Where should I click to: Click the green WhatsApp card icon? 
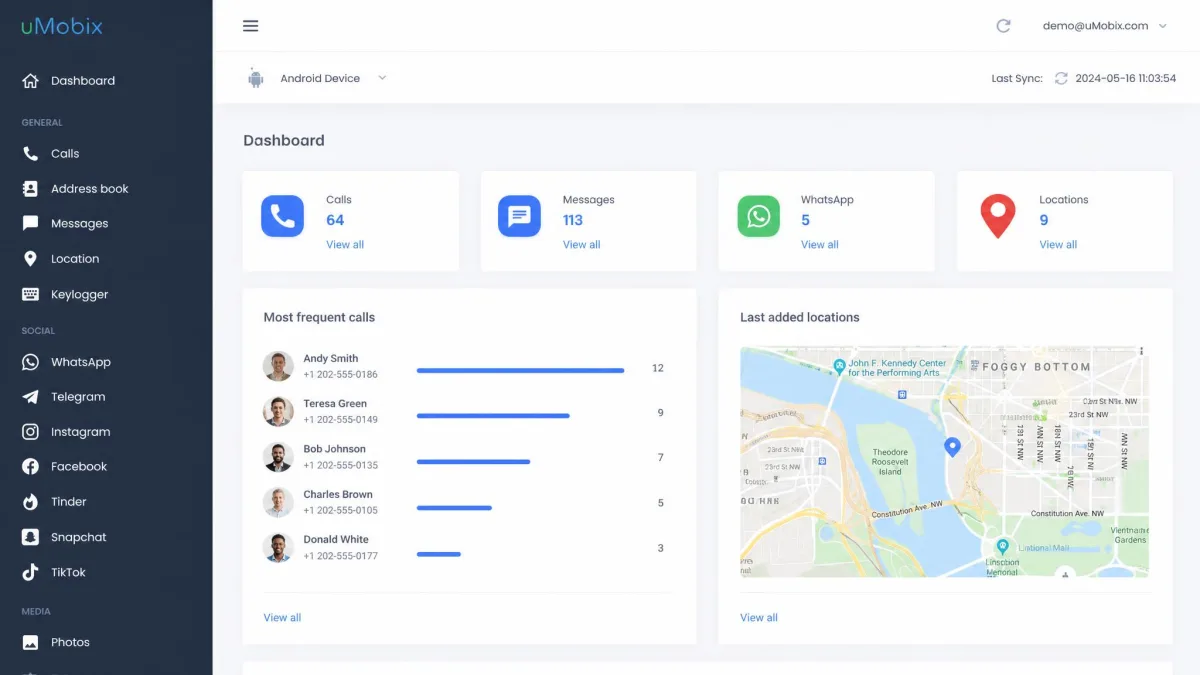click(758, 216)
